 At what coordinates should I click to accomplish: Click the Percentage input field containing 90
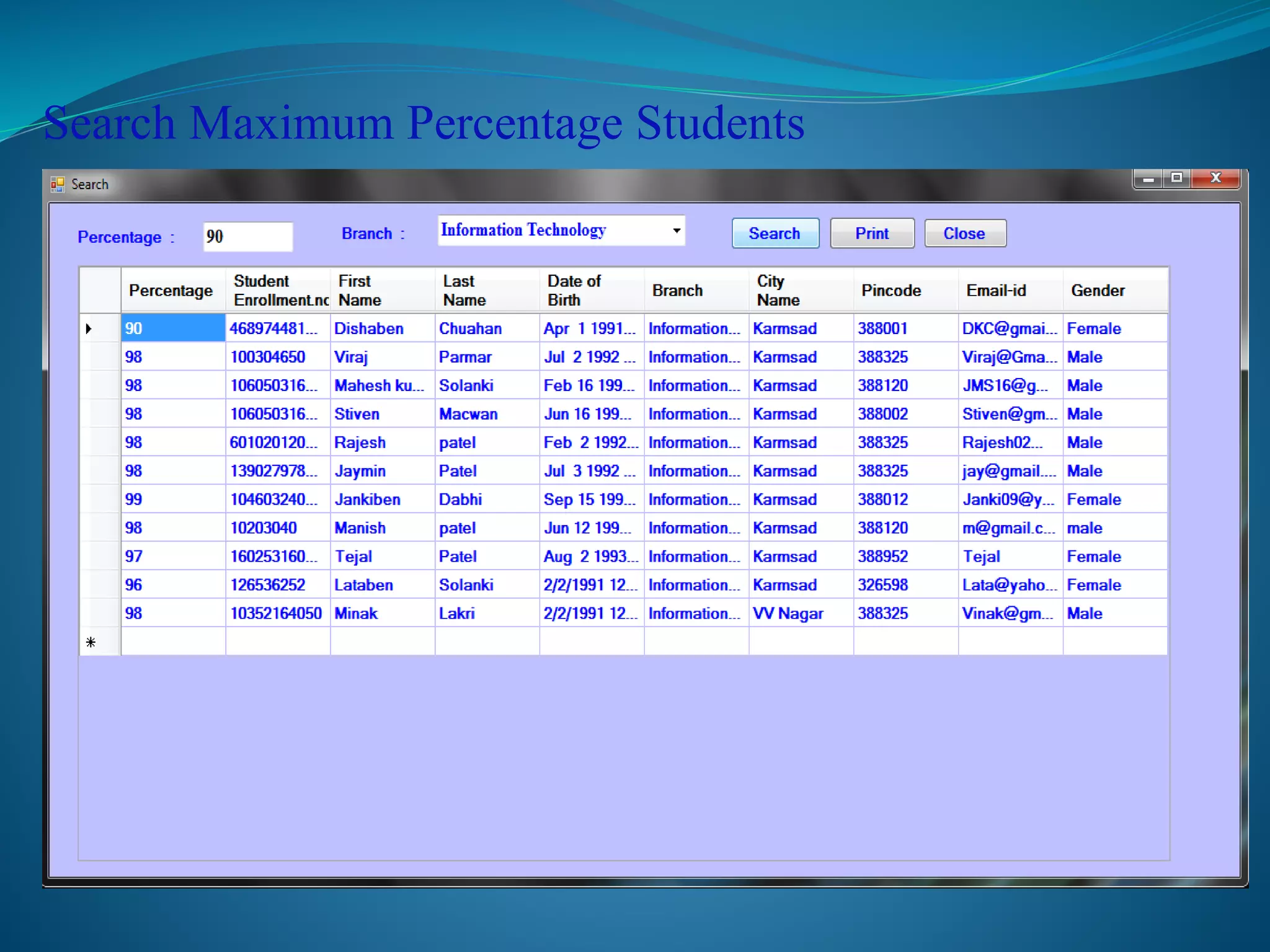[x=248, y=237]
